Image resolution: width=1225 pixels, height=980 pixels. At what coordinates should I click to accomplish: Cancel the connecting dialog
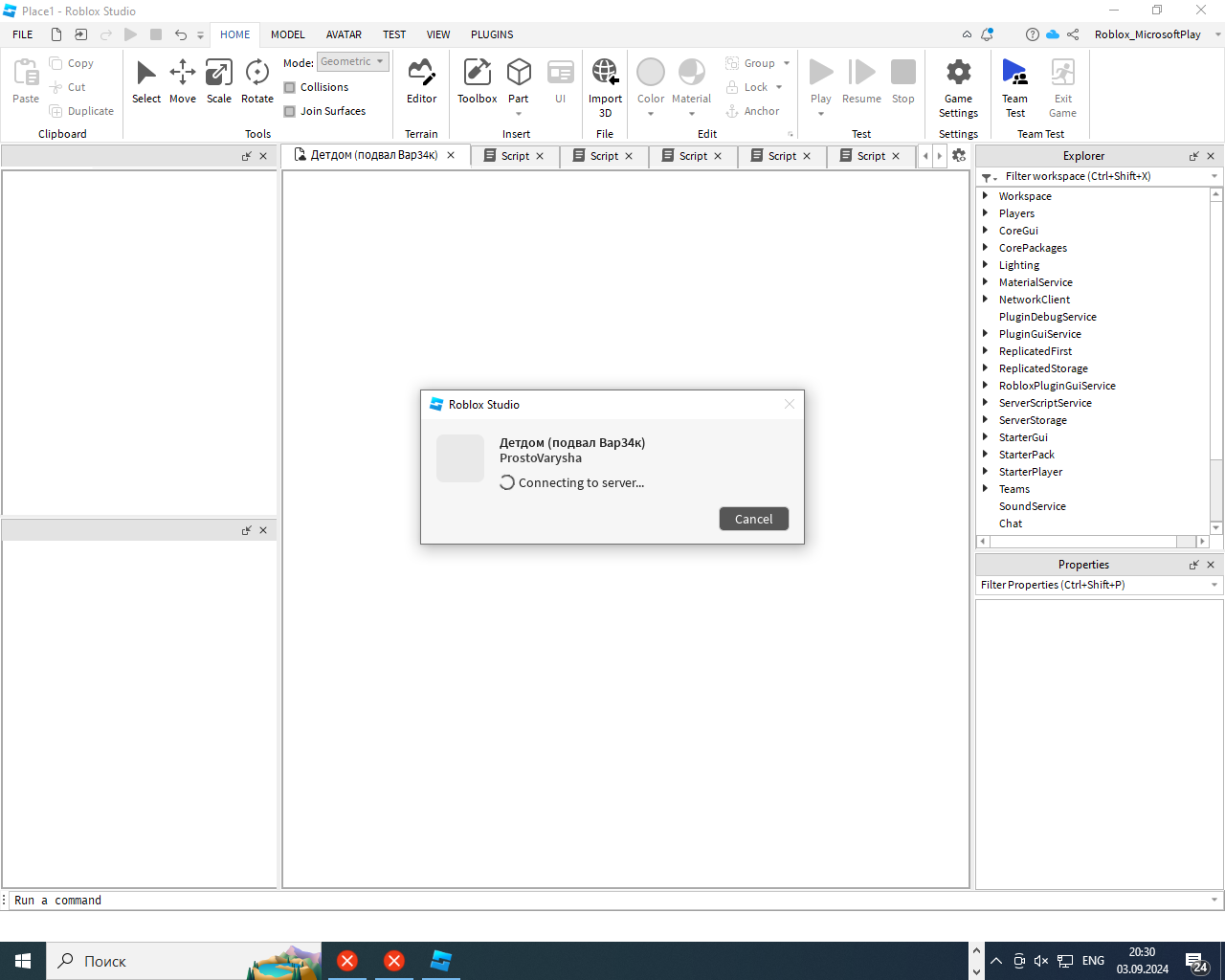pos(754,519)
